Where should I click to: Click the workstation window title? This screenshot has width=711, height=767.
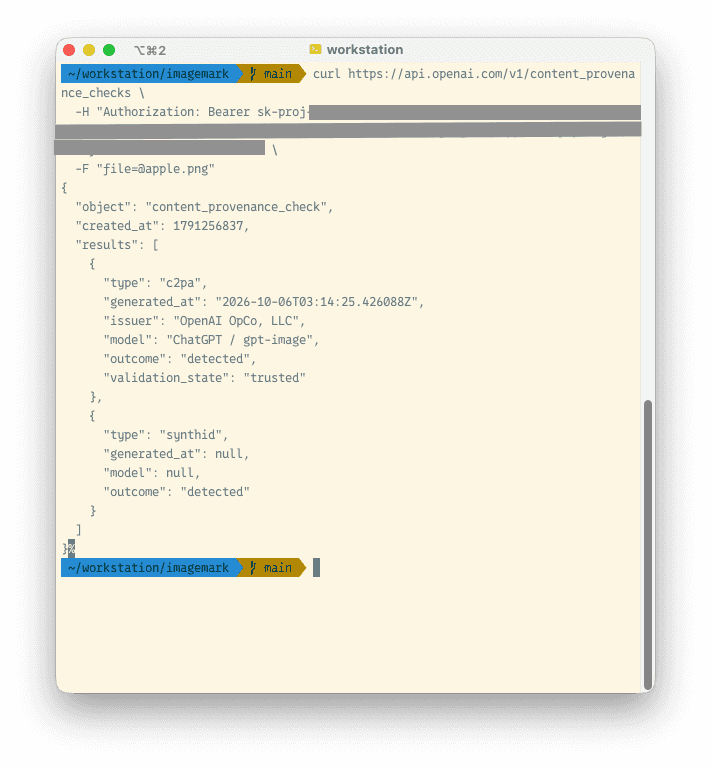pos(365,49)
